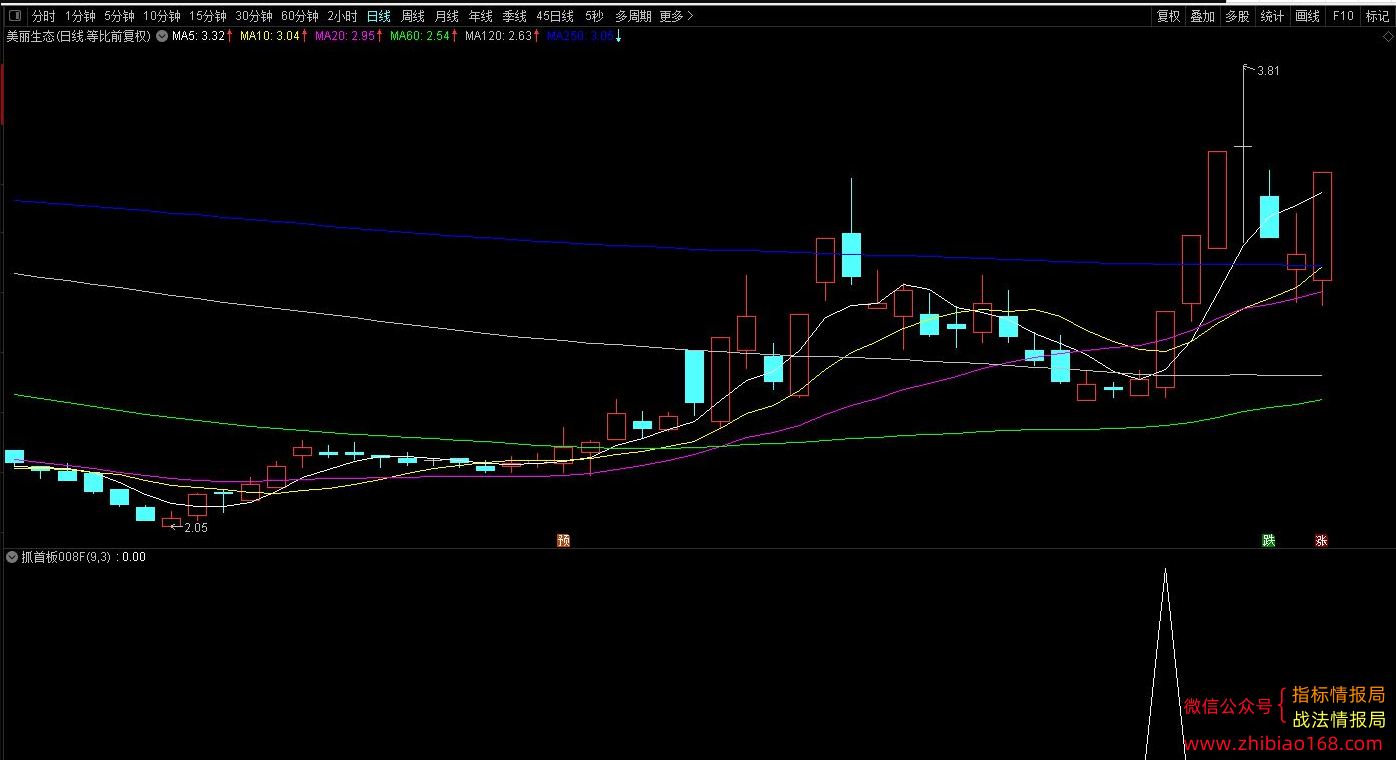This screenshot has width=1396, height=760.
Task: Click the diamond icon below 标记
Action: click(x=1388, y=36)
